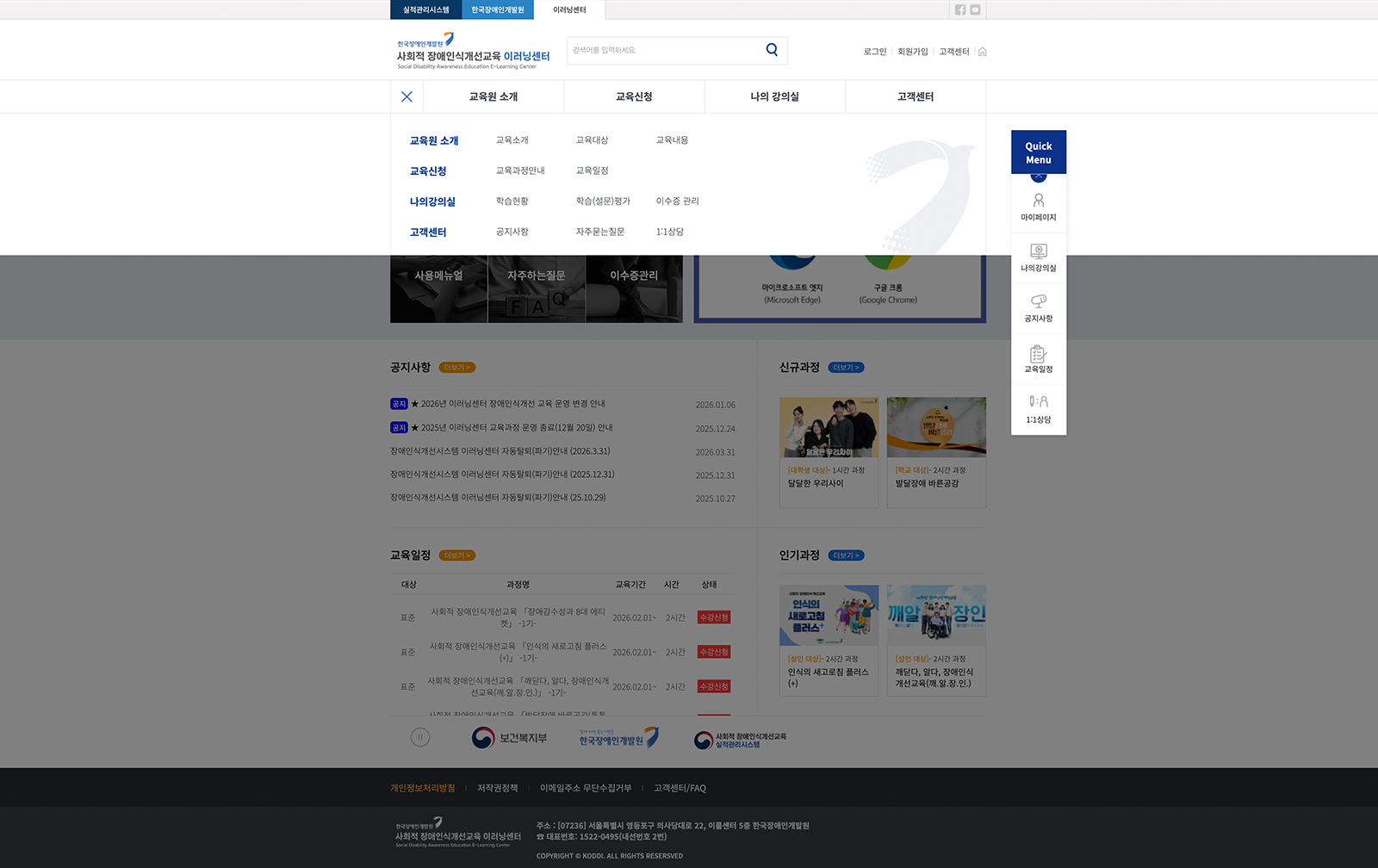The height and width of the screenshot is (868, 1378).
Task: Click 수강신청 for 장애감수성과 8대 에티켓
Action: coord(714,617)
